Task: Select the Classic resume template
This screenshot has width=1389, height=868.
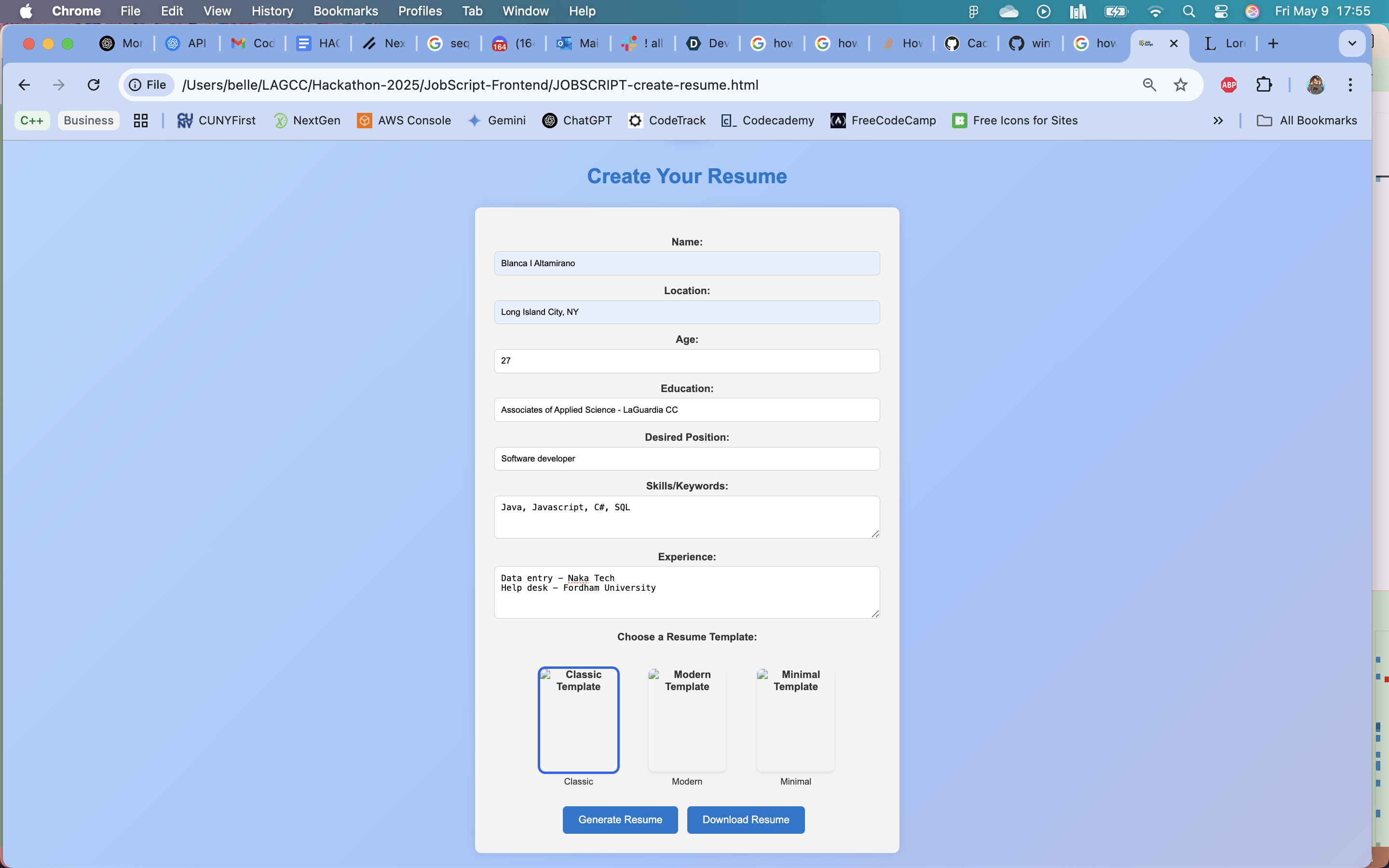Action: click(578, 720)
